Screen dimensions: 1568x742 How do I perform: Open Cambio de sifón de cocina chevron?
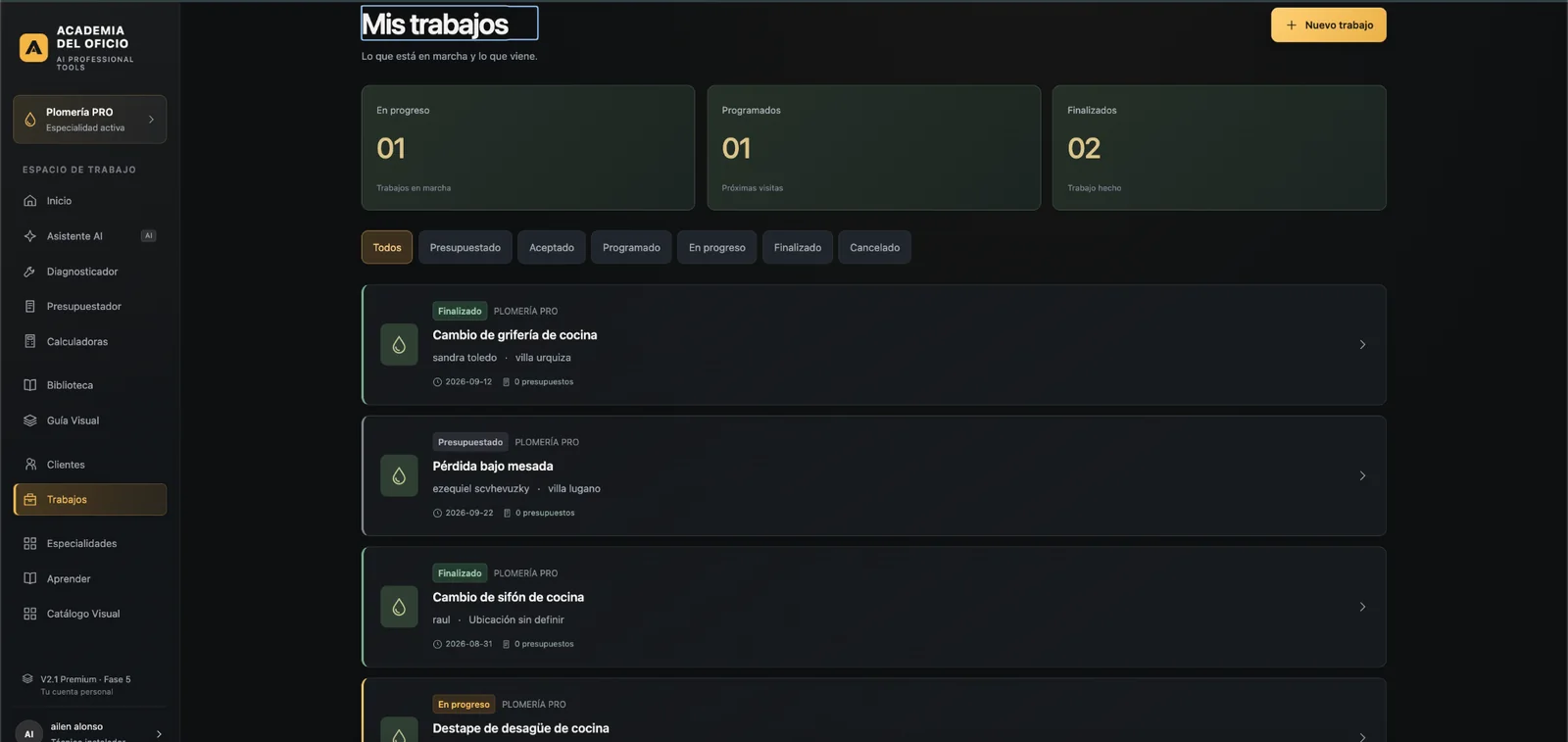point(1362,608)
